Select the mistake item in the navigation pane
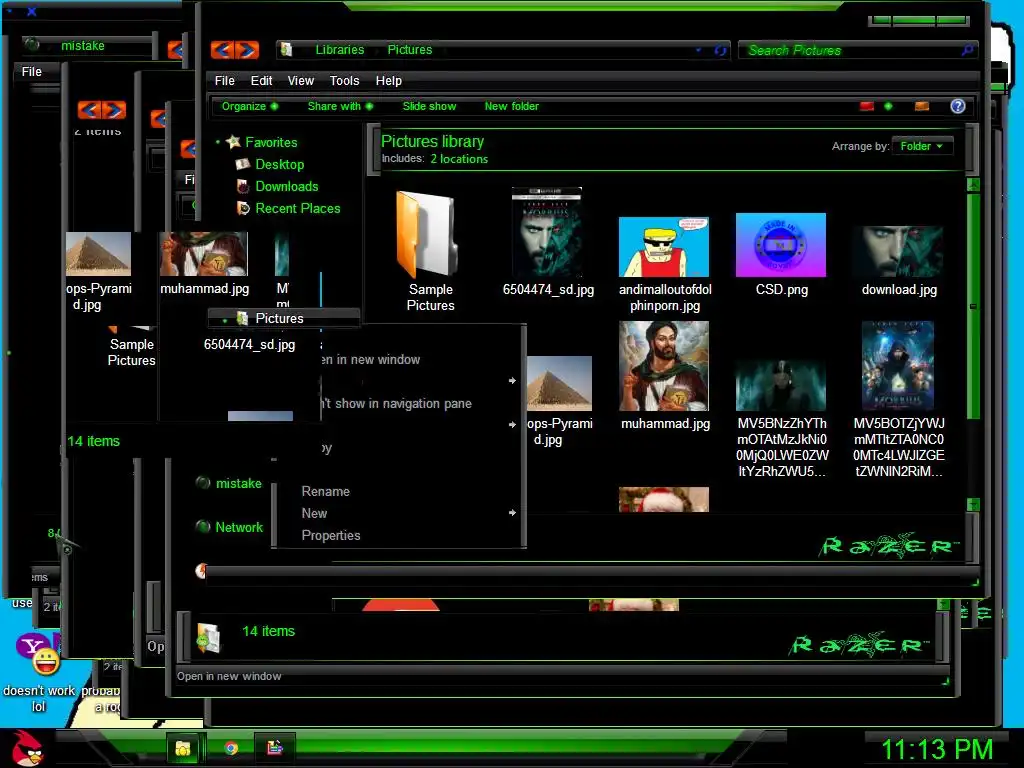 tap(238, 483)
